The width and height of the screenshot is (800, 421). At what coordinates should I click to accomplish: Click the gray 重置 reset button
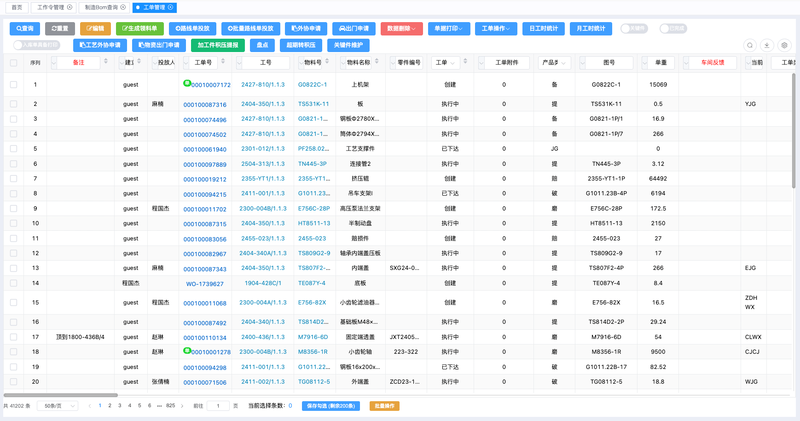pyautogui.click(x=60, y=29)
